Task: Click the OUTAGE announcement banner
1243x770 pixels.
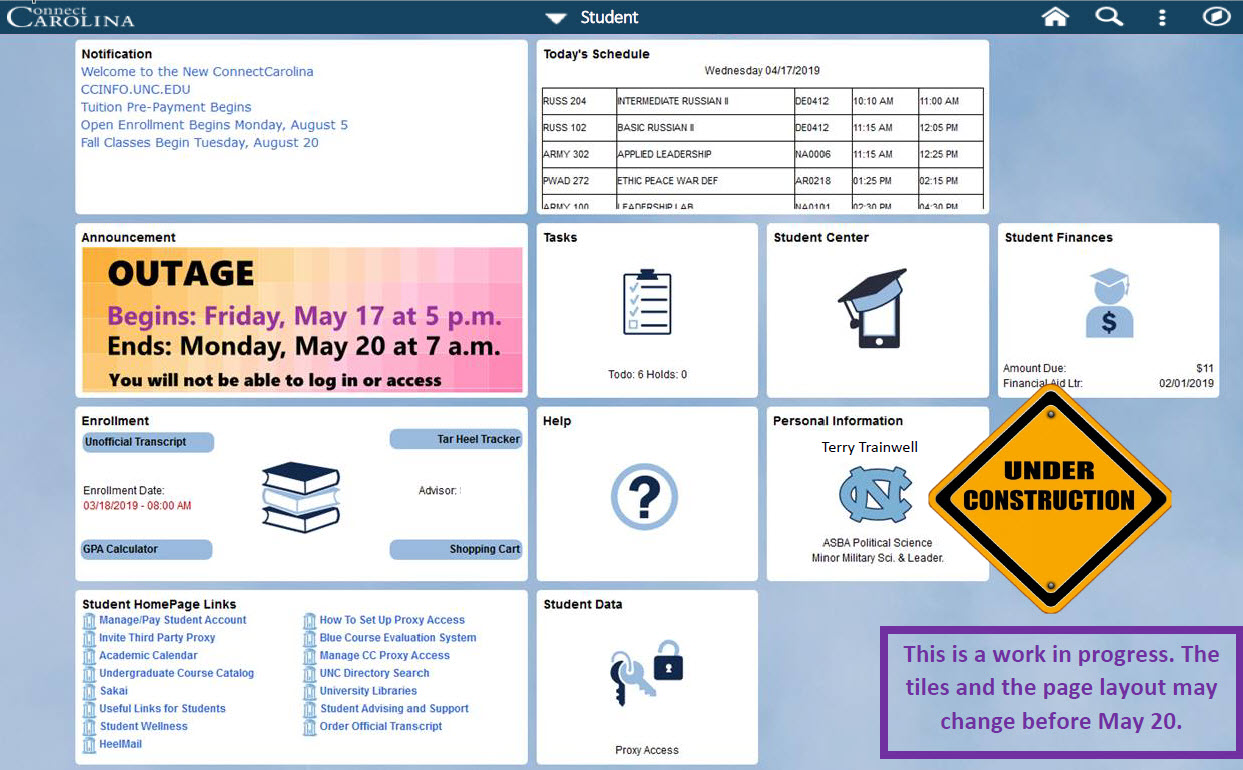Action: [302, 319]
